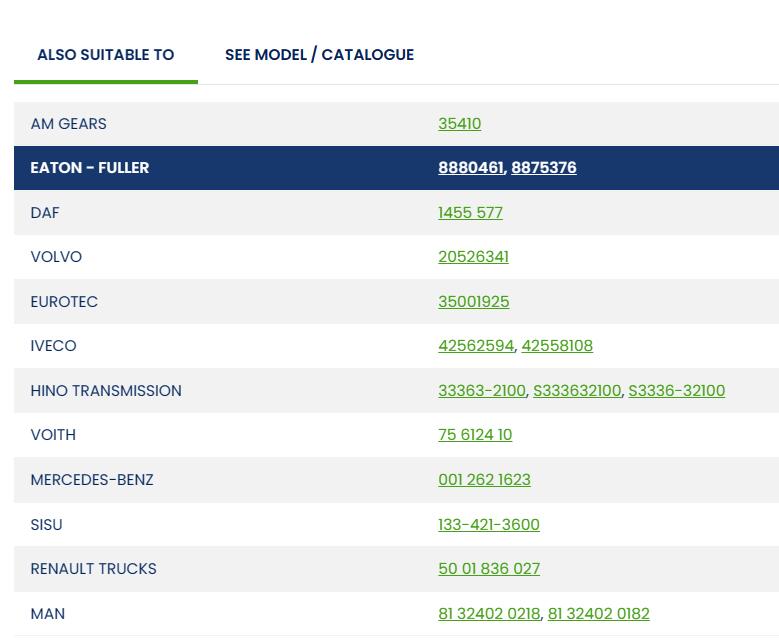Screen dimensions: 779x642
Task: Open Volvo reference 20526341
Action: click(x=473, y=257)
